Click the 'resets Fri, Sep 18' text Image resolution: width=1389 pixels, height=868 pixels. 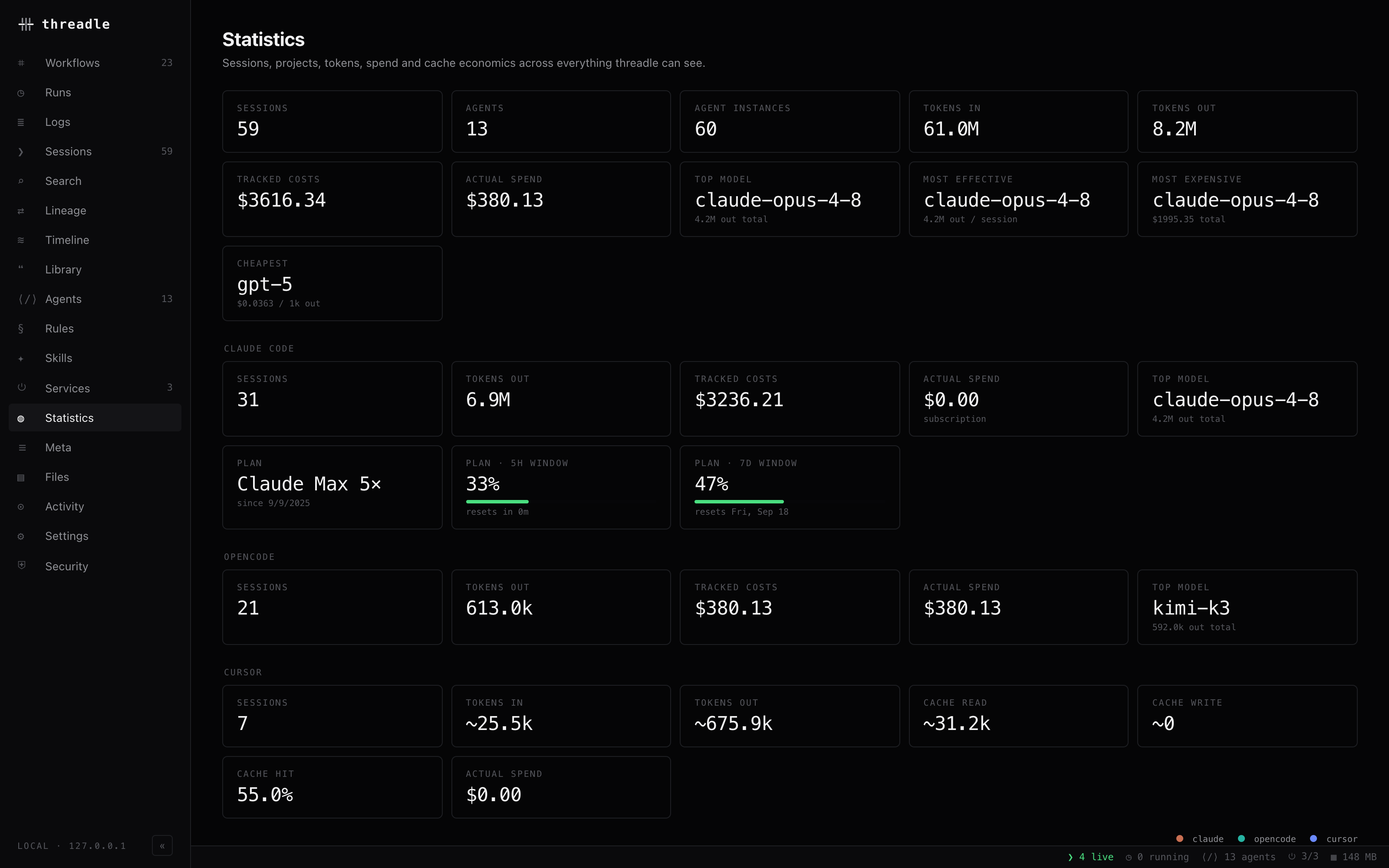(x=741, y=512)
